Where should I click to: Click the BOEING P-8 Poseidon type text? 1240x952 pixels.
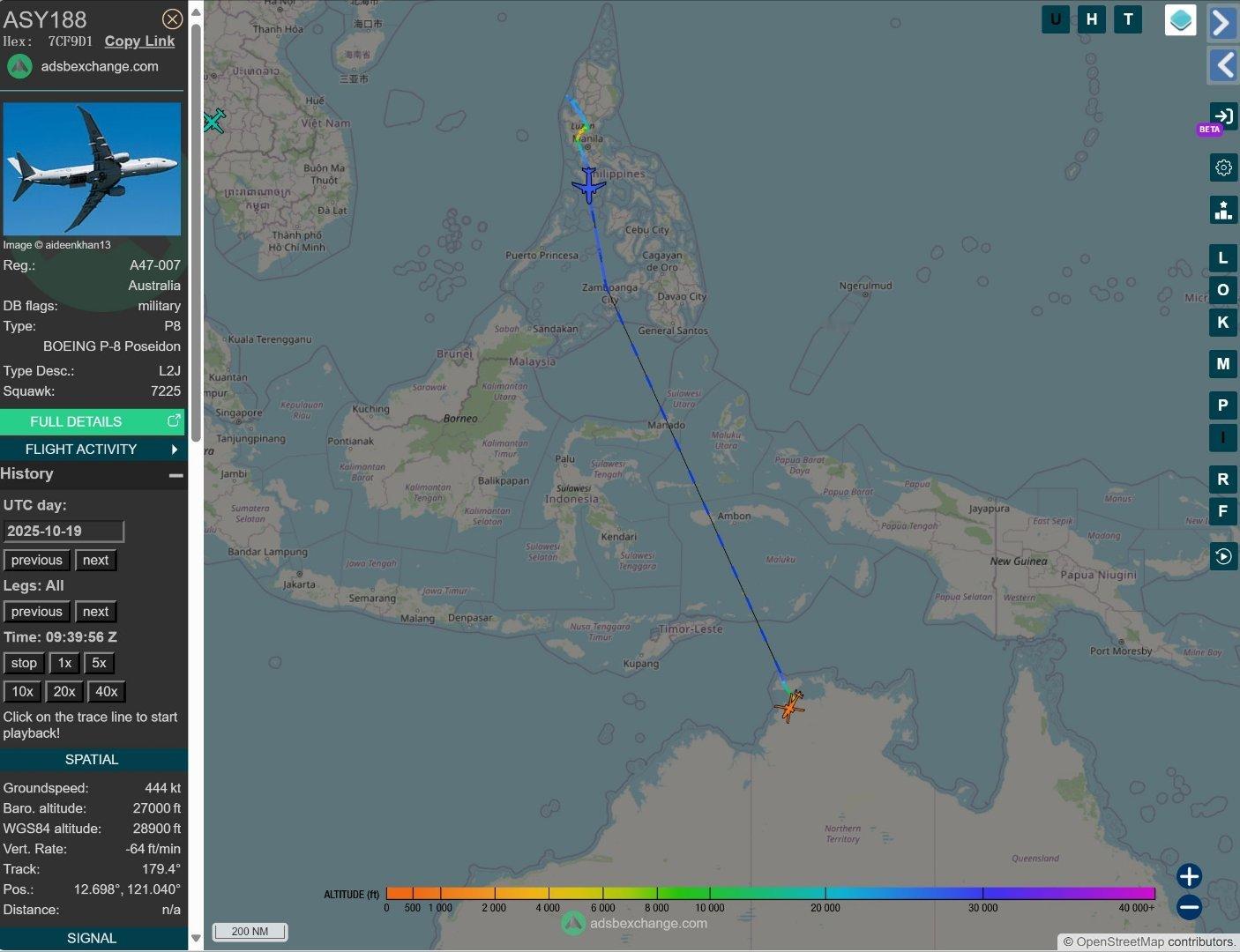[112, 346]
